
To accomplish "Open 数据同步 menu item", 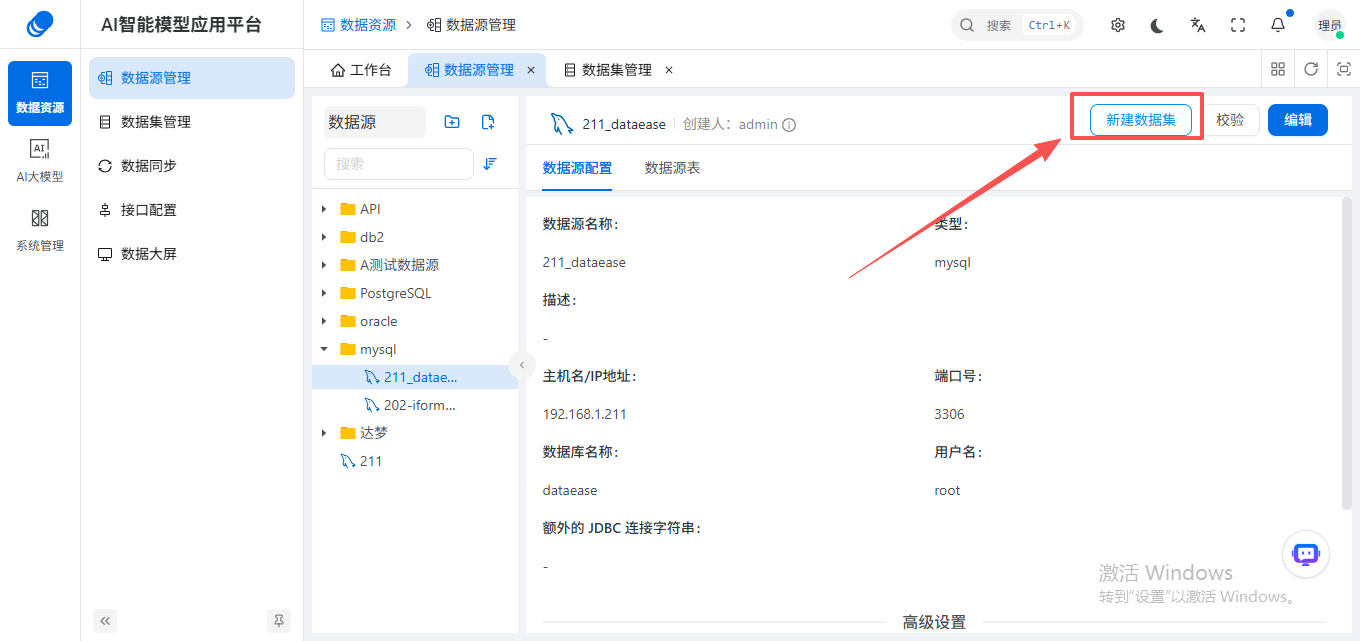I will click(192, 166).
